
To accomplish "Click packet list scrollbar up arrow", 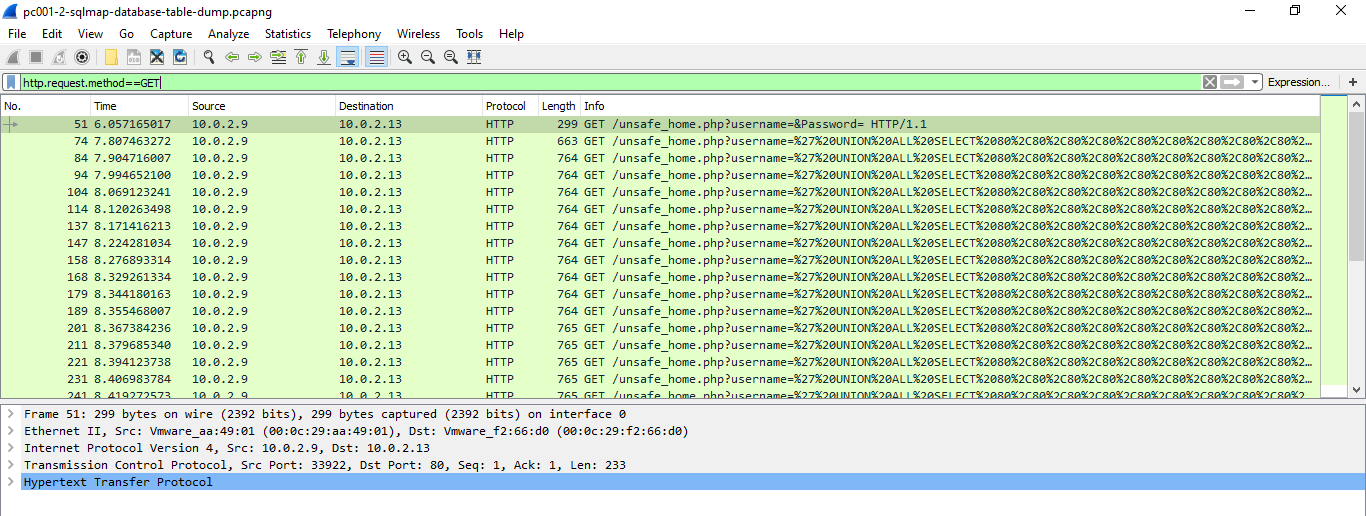I will (1357, 103).
